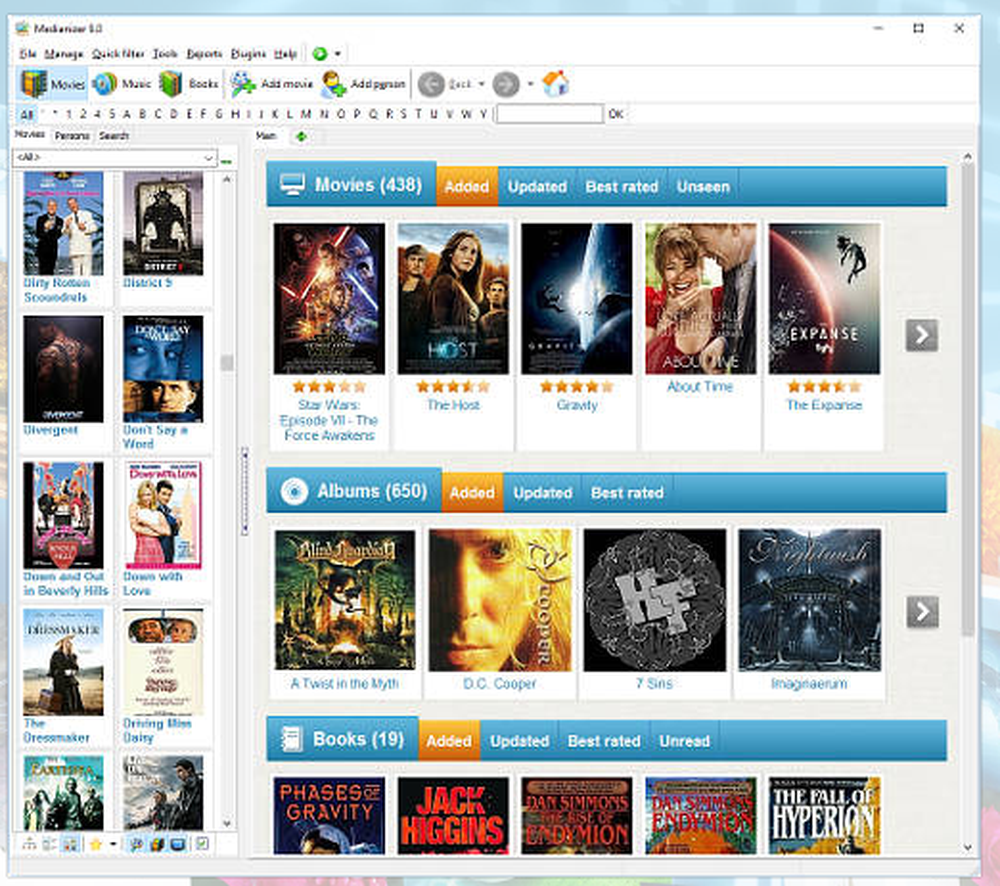Click the monitor icon in Movies header
This screenshot has width=1000, height=886.
tap(292, 185)
